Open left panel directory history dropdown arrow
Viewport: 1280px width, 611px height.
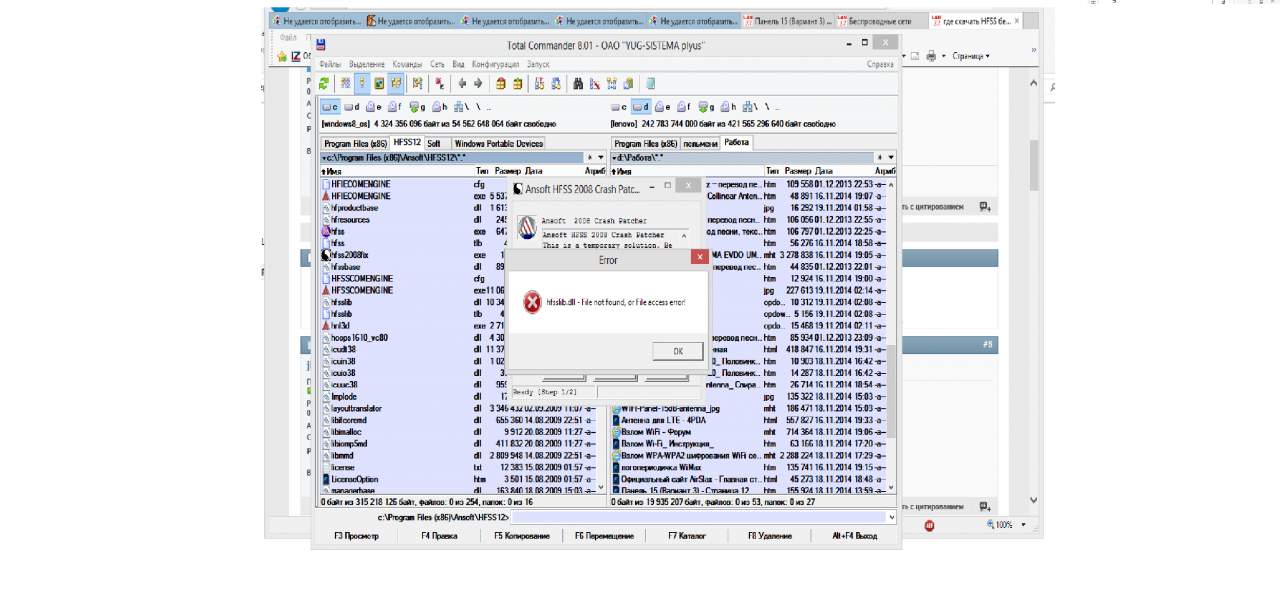[x=601, y=157]
